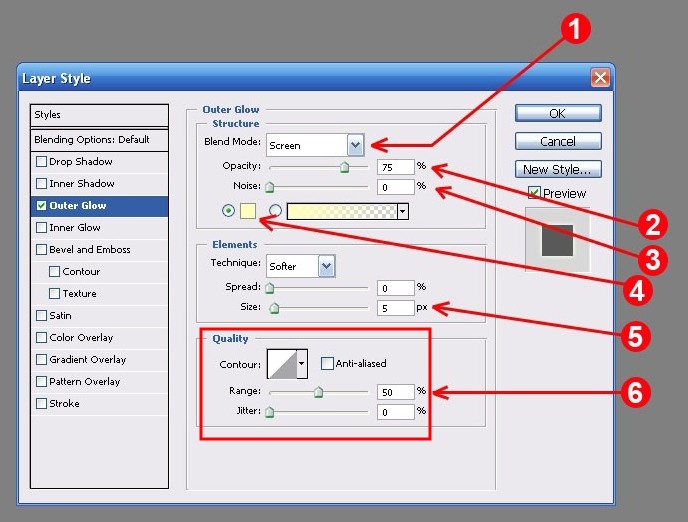Enable the Contour sub-option checkbox
This screenshot has width=688, height=522.
tap(54, 272)
